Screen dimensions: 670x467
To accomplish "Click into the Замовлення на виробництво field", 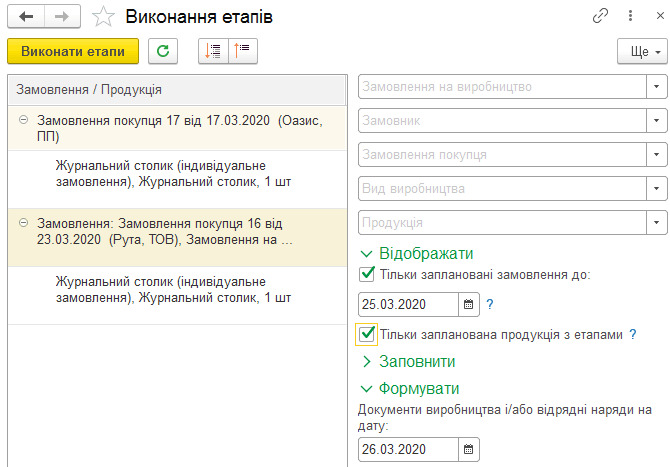I will 502,87.
